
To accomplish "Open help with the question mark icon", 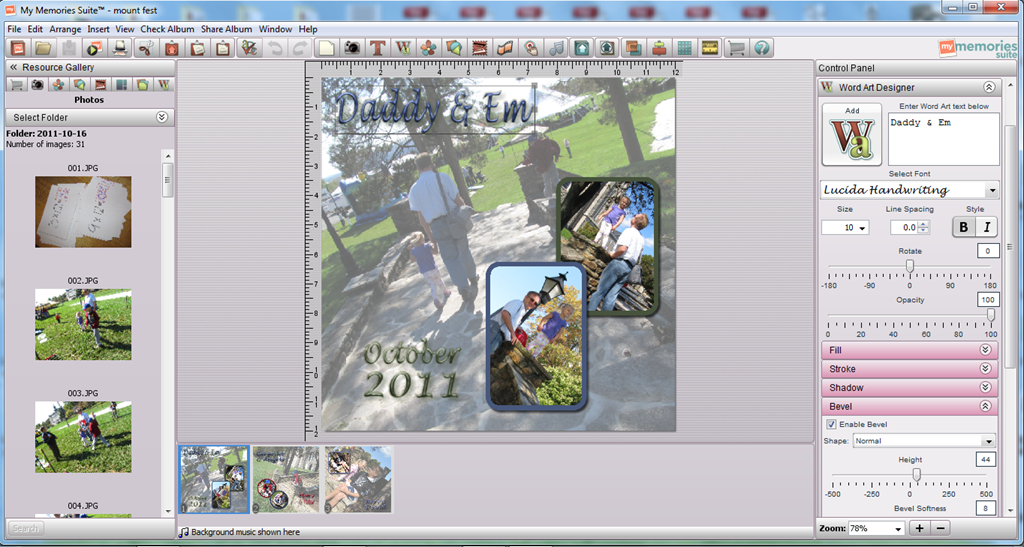I will click(761, 48).
